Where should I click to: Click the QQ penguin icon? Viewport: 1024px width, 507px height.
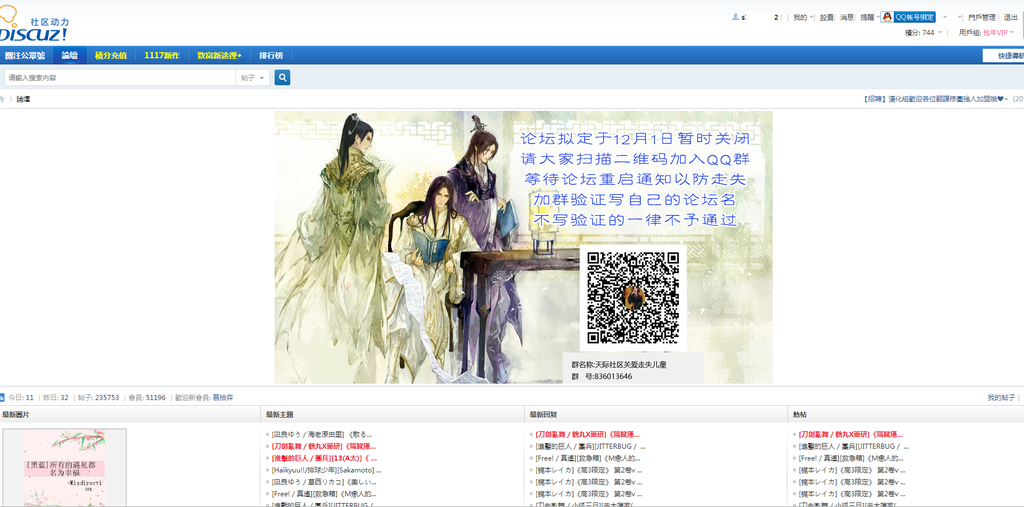tap(887, 17)
